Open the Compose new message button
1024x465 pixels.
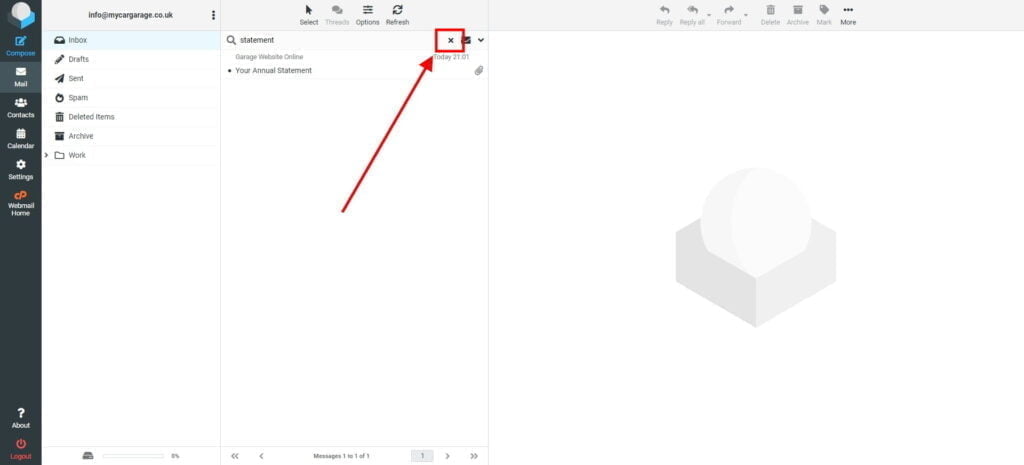[21, 46]
